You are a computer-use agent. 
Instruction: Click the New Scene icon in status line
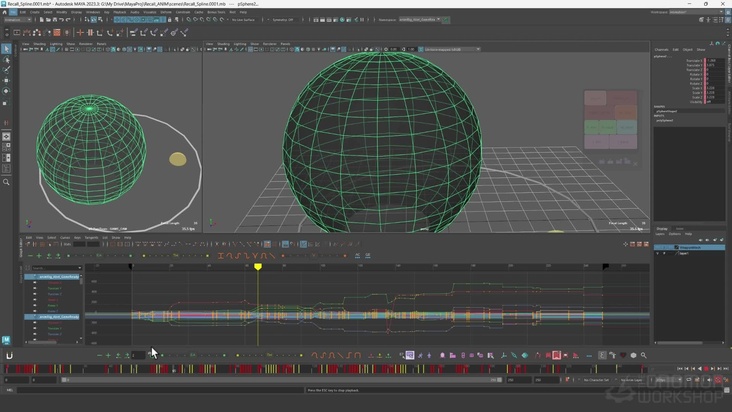point(42,20)
